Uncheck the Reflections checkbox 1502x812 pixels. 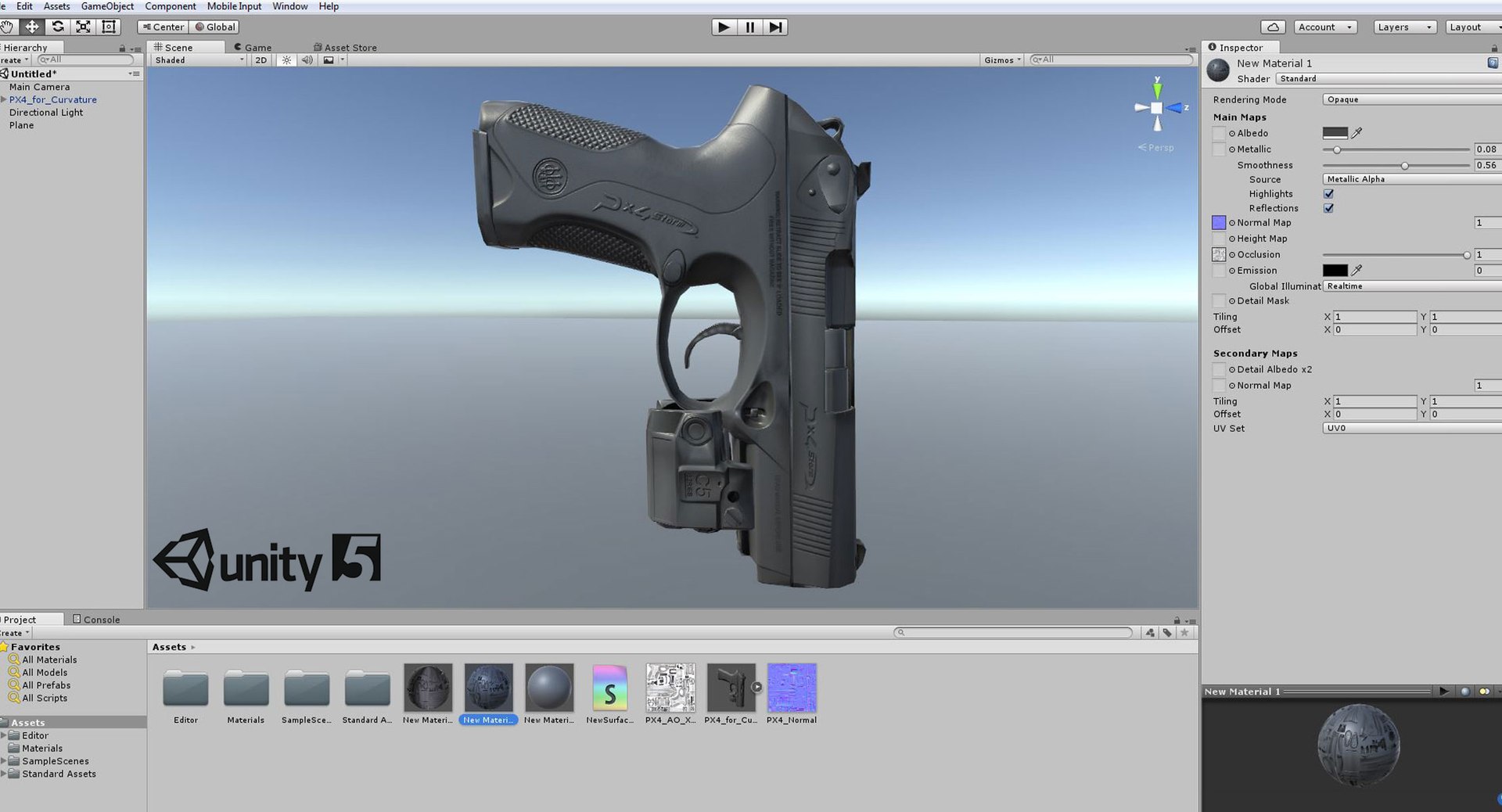click(x=1328, y=208)
